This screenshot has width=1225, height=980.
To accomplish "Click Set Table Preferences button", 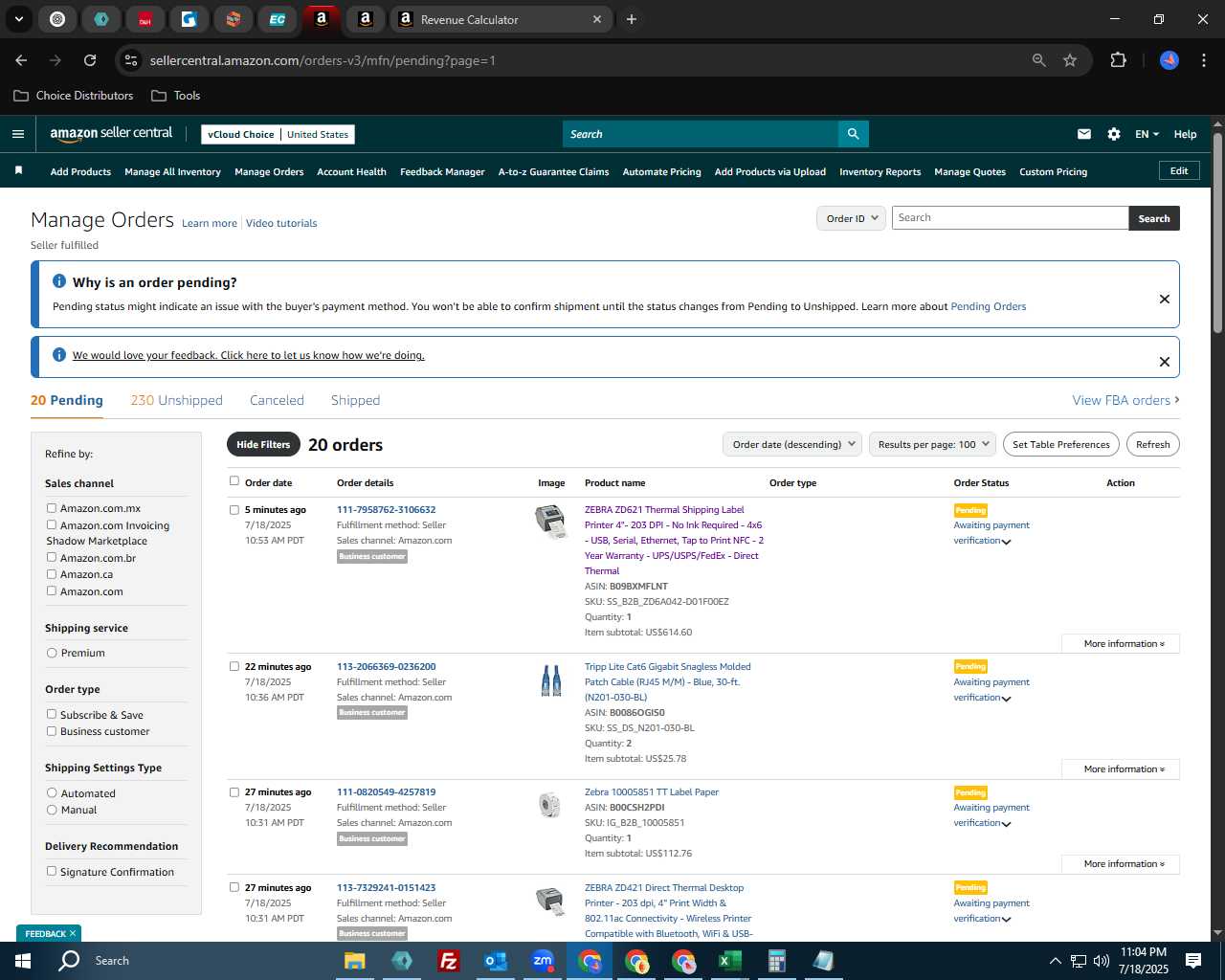I will coord(1061,444).
